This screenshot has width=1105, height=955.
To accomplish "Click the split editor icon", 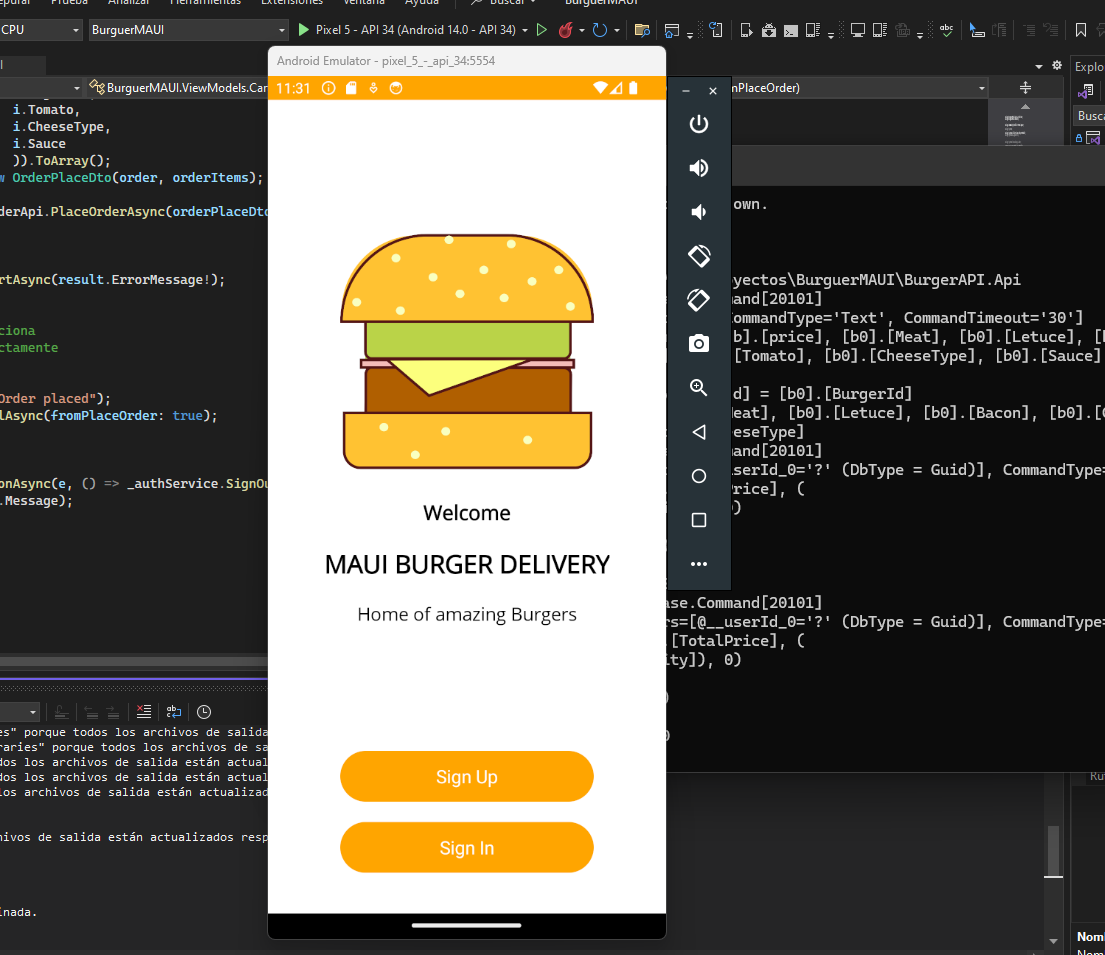I will point(1025,87).
